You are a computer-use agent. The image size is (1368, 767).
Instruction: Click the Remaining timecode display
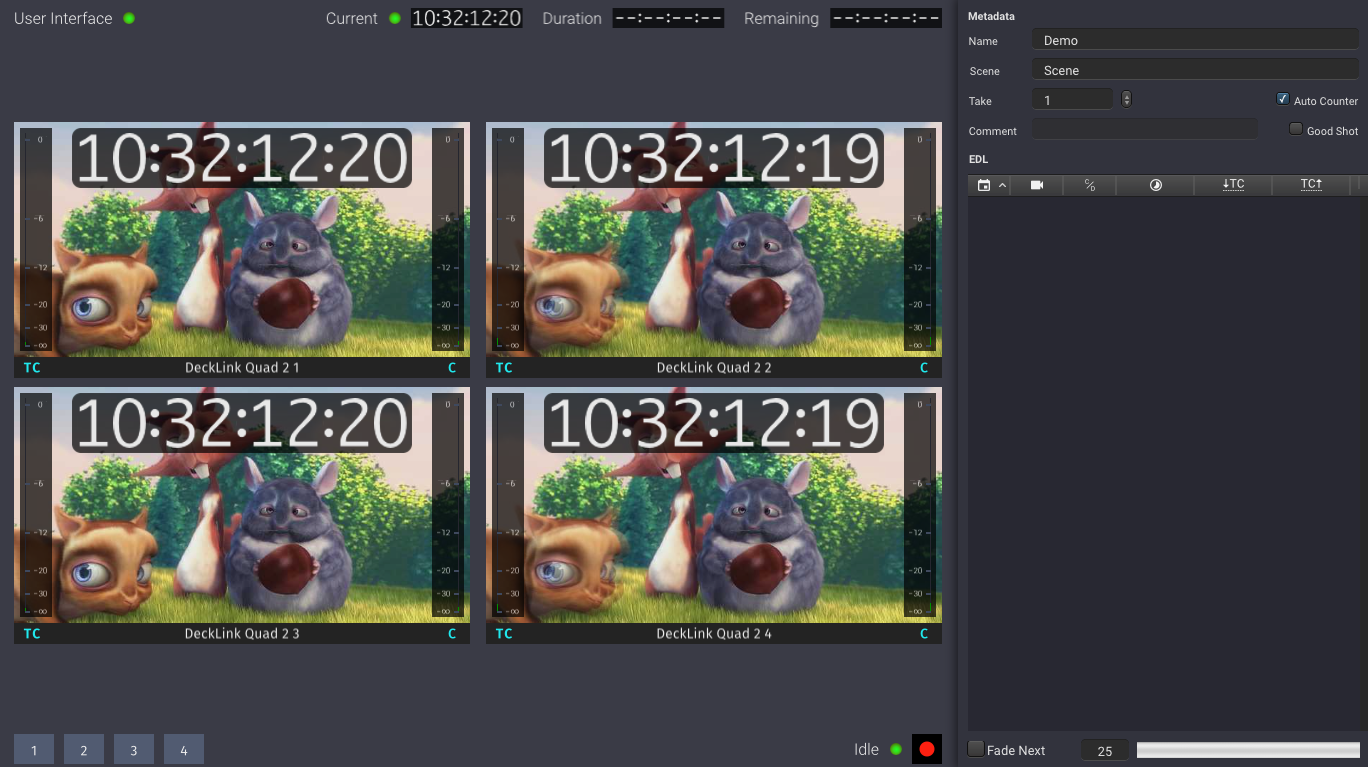coord(886,18)
